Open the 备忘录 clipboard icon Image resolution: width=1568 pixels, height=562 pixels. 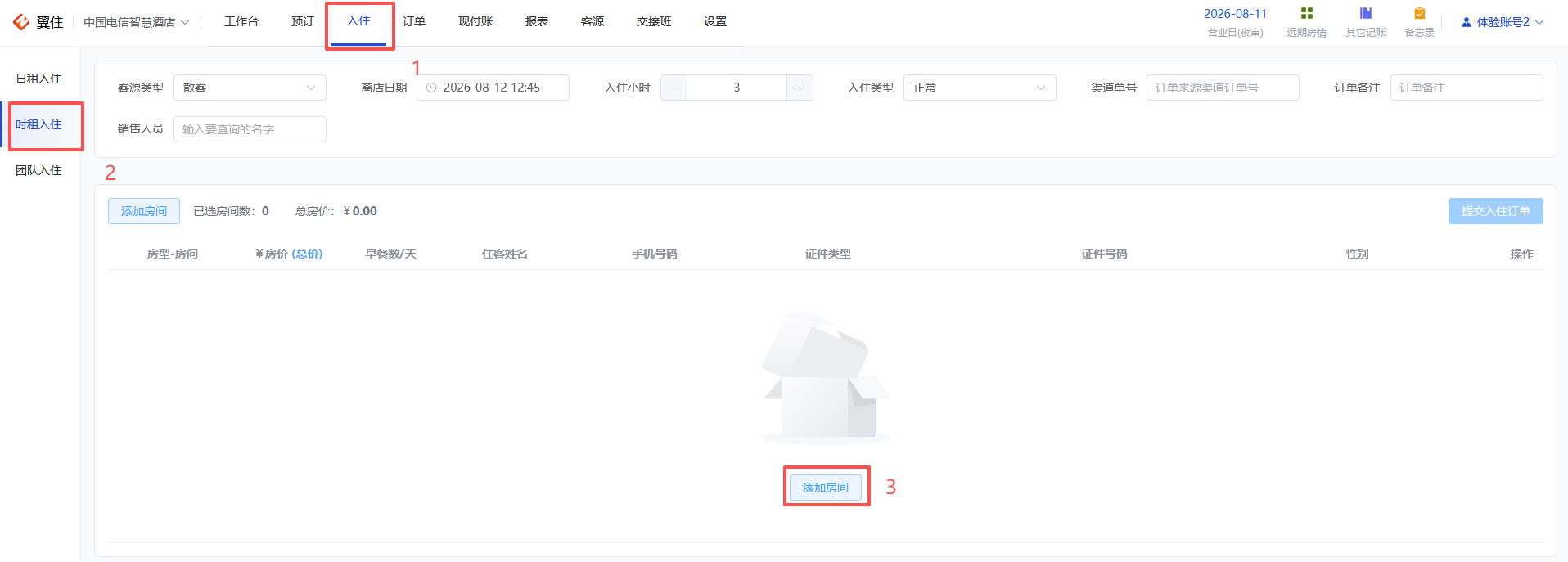pyautogui.click(x=1420, y=13)
